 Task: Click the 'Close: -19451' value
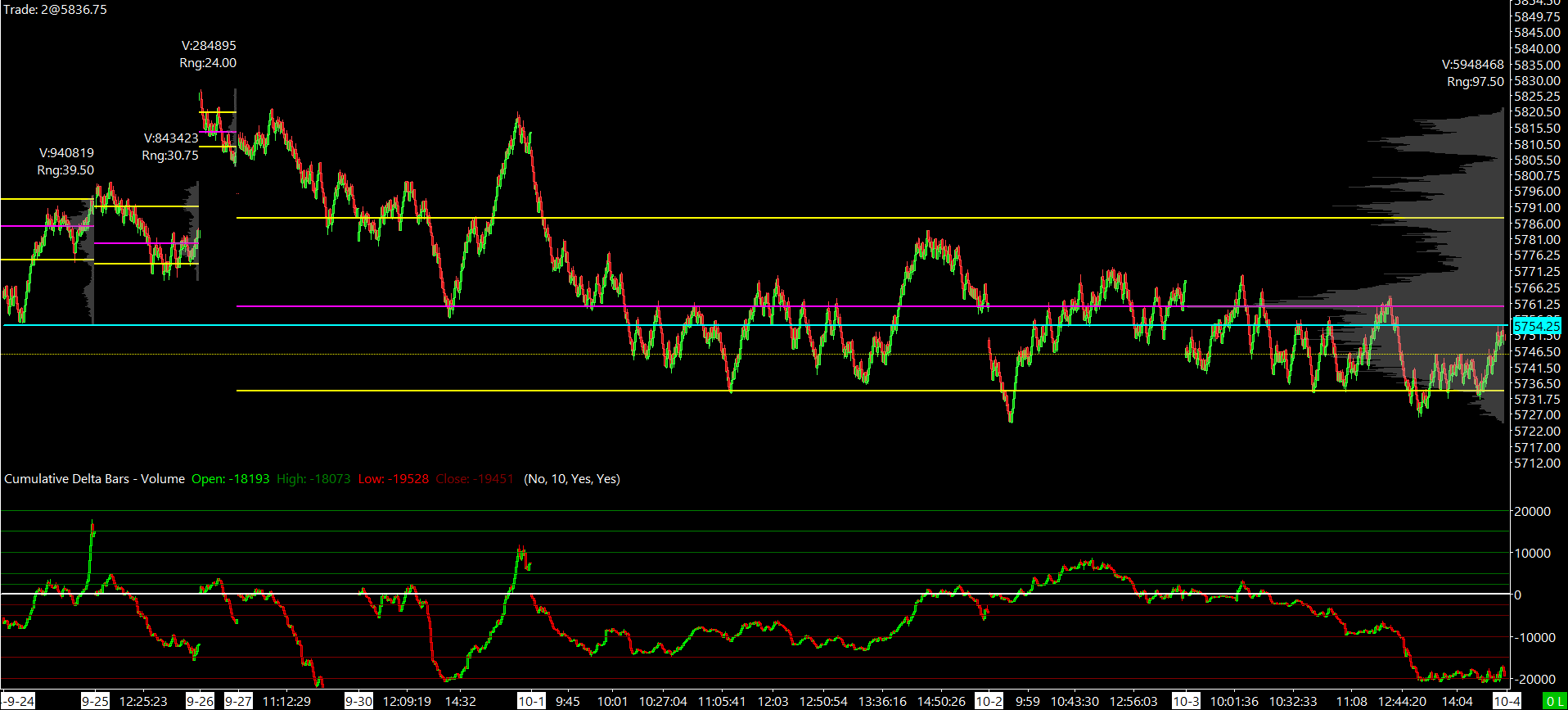pyautogui.click(x=475, y=479)
